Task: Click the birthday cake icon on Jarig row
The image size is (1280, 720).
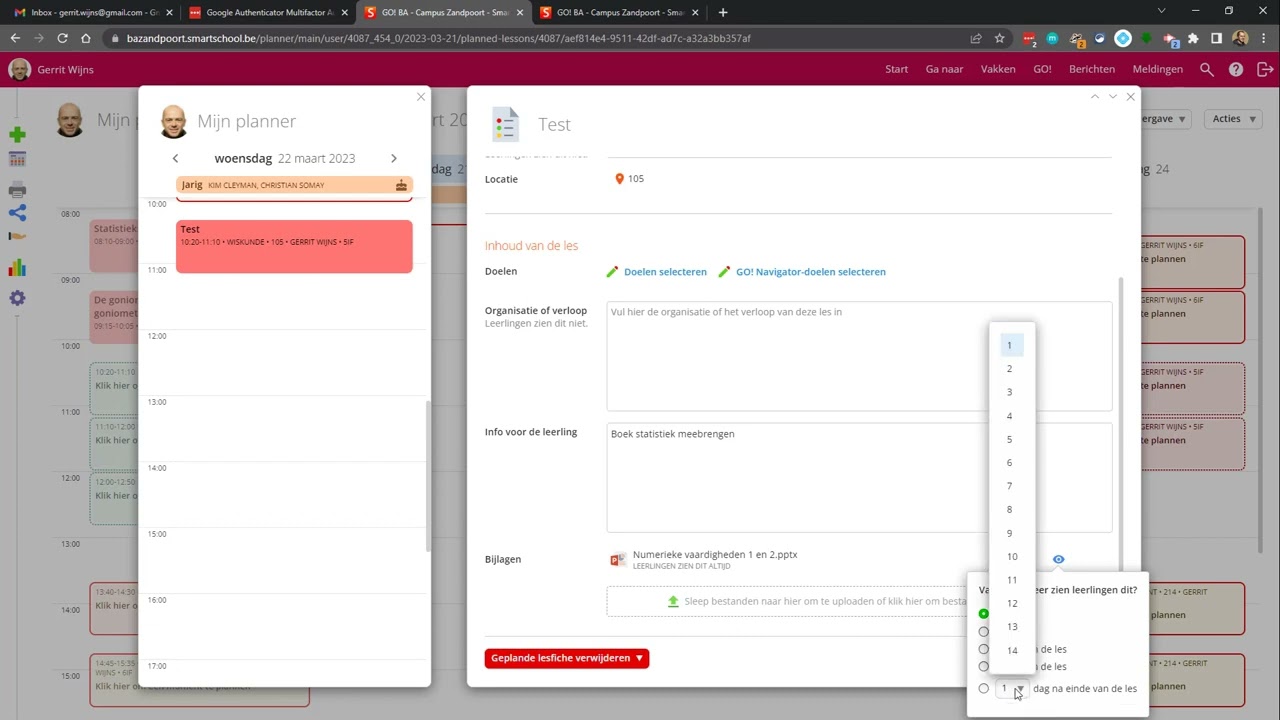Action: pyautogui.click(x=401, y=185)
